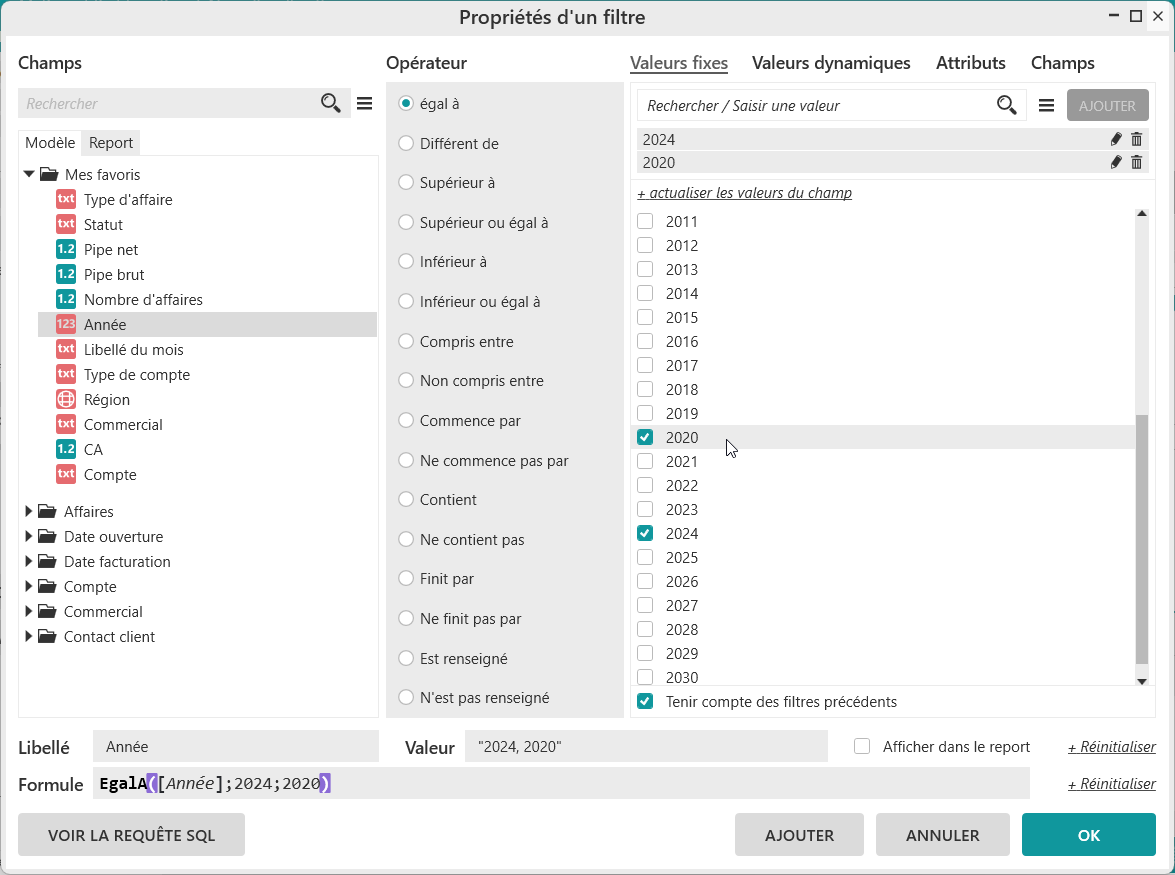Open the Report tab
Viewport: 1175px width, 875px height.
click(111, 143)
